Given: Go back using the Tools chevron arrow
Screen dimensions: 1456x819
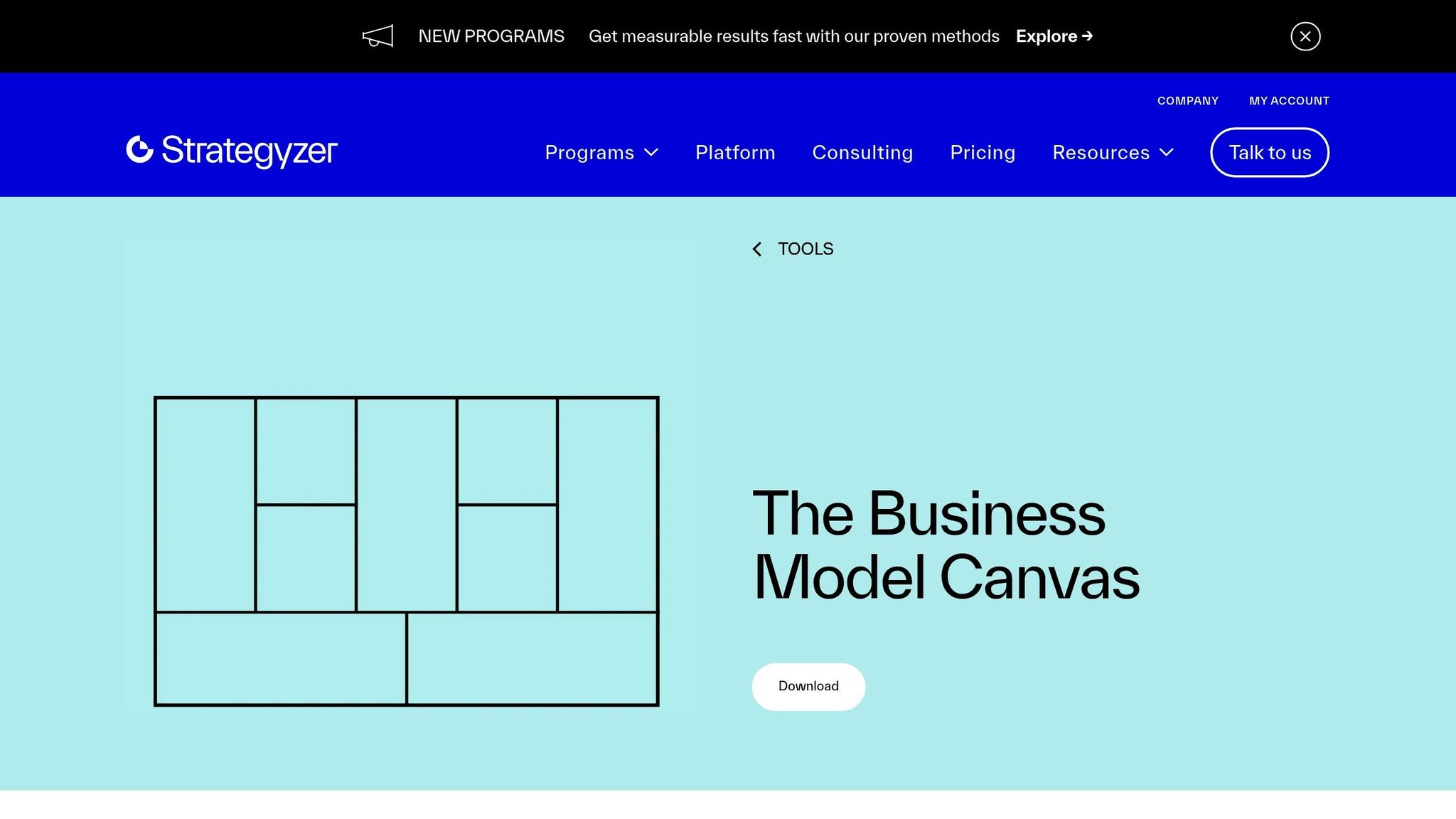Looking at the screenshot, I should point(757,249).
